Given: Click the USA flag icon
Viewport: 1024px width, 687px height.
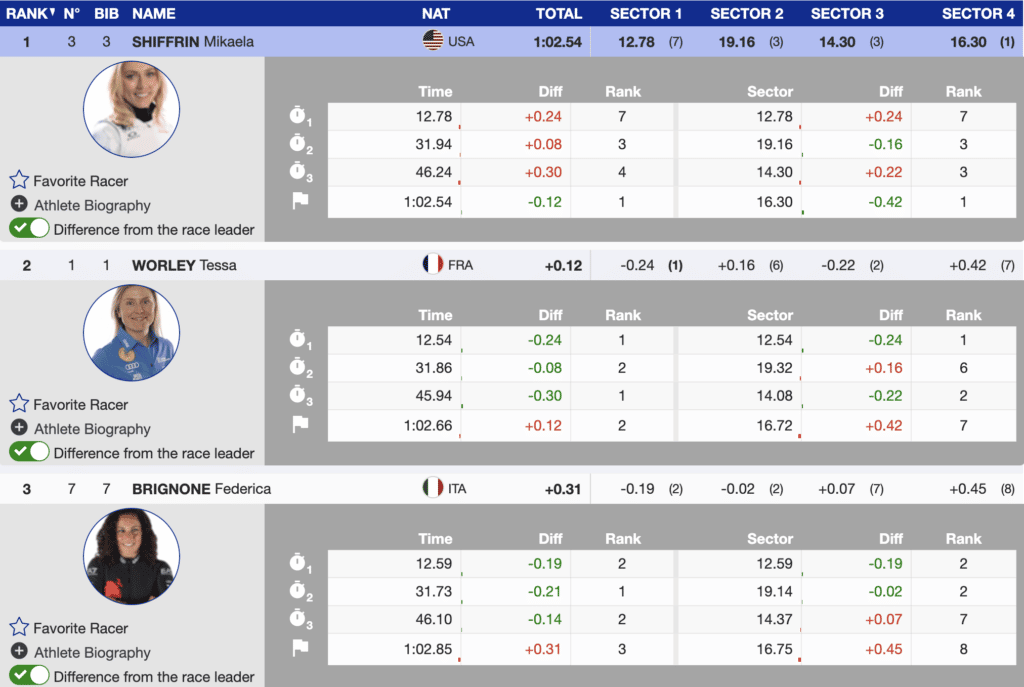Looking at the screenshot, I should pyautogui.click(x=433, y=41).
